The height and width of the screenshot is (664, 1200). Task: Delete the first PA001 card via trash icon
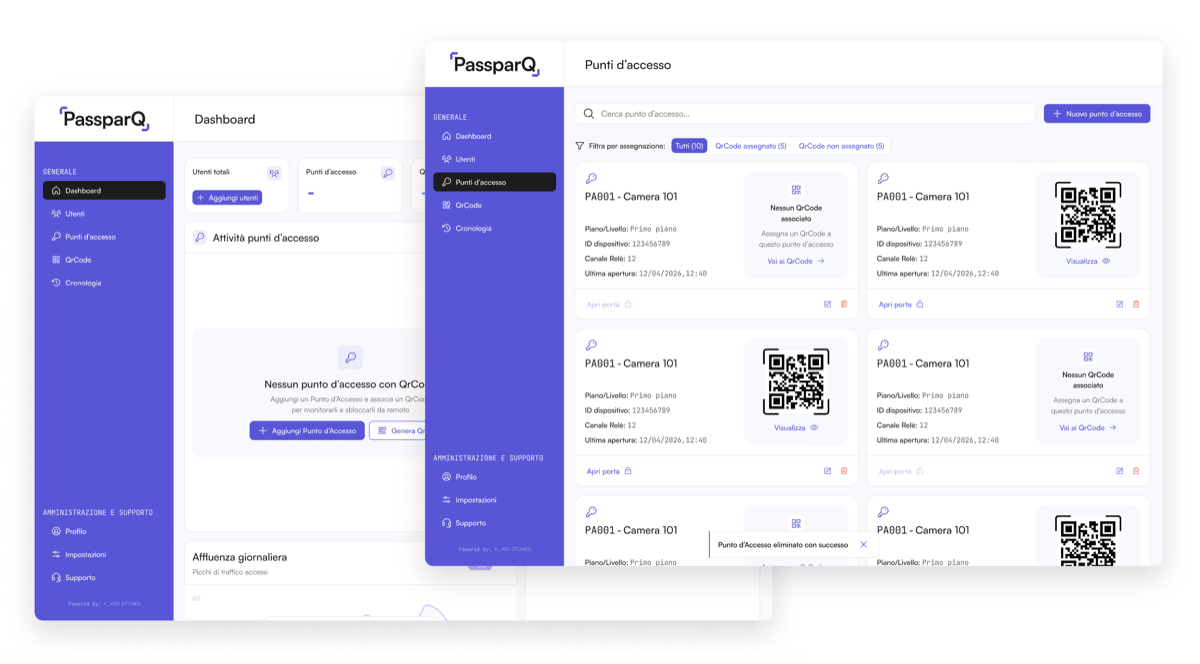click(844, 304)
